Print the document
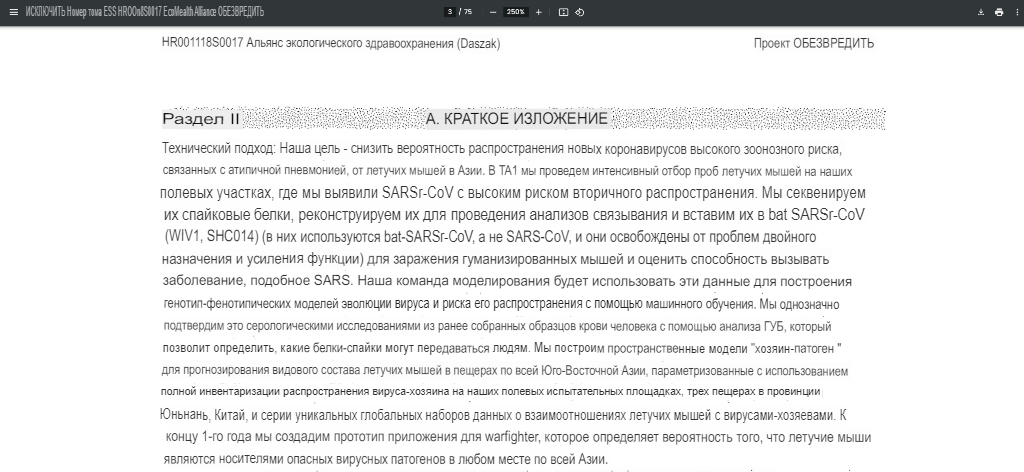This screenshot has height=472, width=1024. click(x=999, y=12)
